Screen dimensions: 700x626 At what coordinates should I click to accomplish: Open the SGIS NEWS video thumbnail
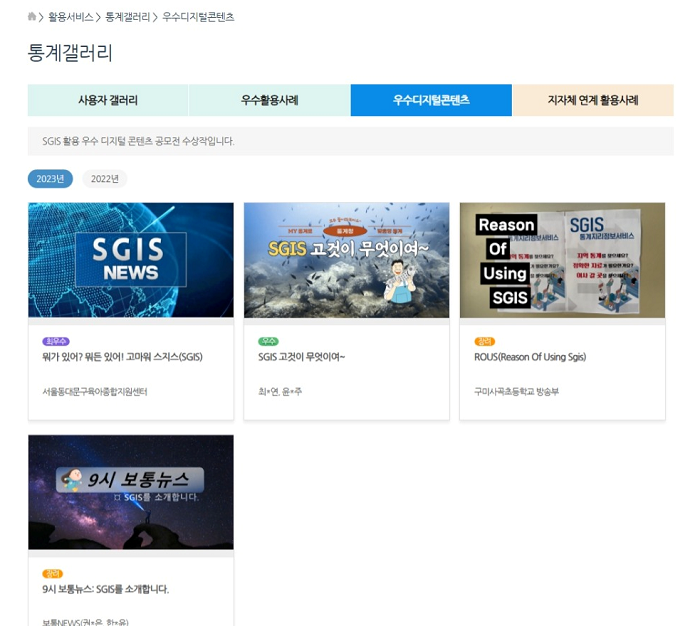click(131, 260)
